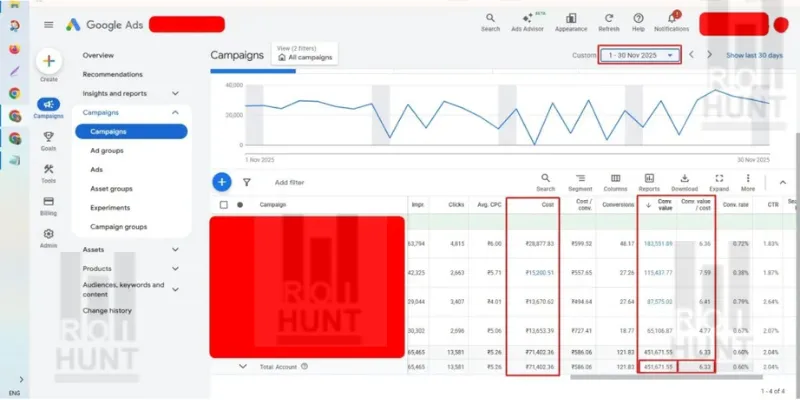Click the blue add campaign plus button
Viewport: 800px width, 400px height.
click(x=221, y=182)
